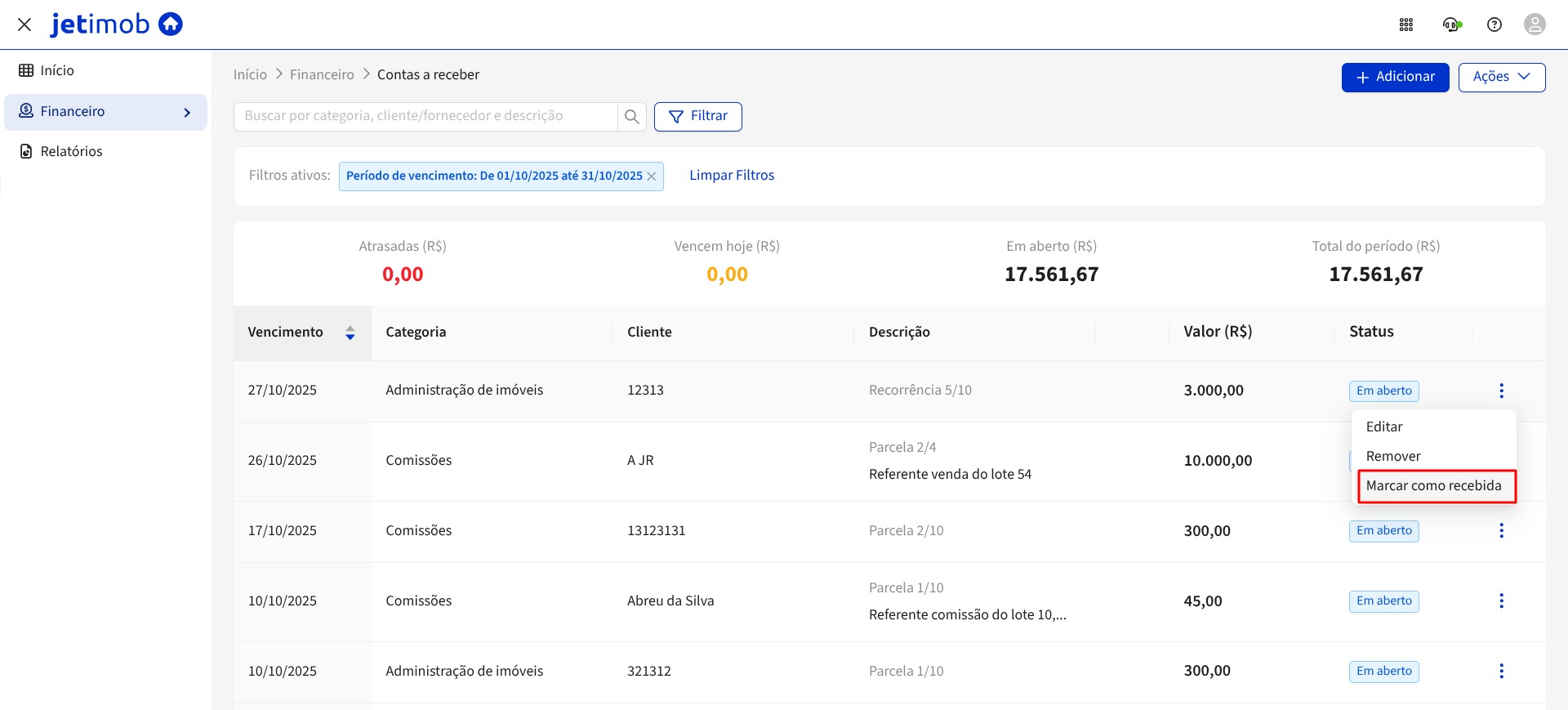Click the help question mark icon
The width and height of the screenshot is (1568, 710).
click(x=1494, y=25)
